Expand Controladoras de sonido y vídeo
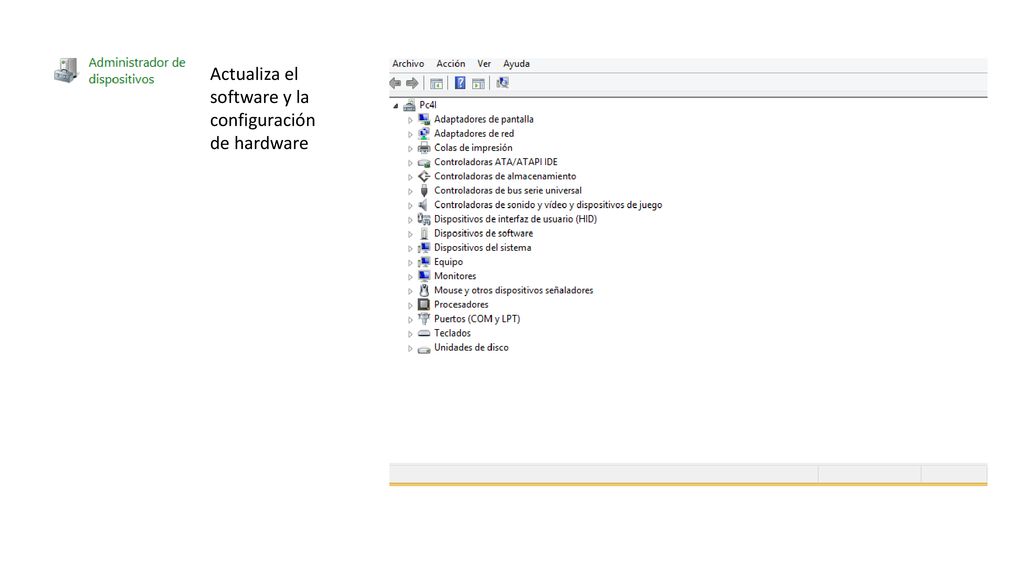Screen dimensions: 1024x576 pyautogui.click(x=410, y=206)
